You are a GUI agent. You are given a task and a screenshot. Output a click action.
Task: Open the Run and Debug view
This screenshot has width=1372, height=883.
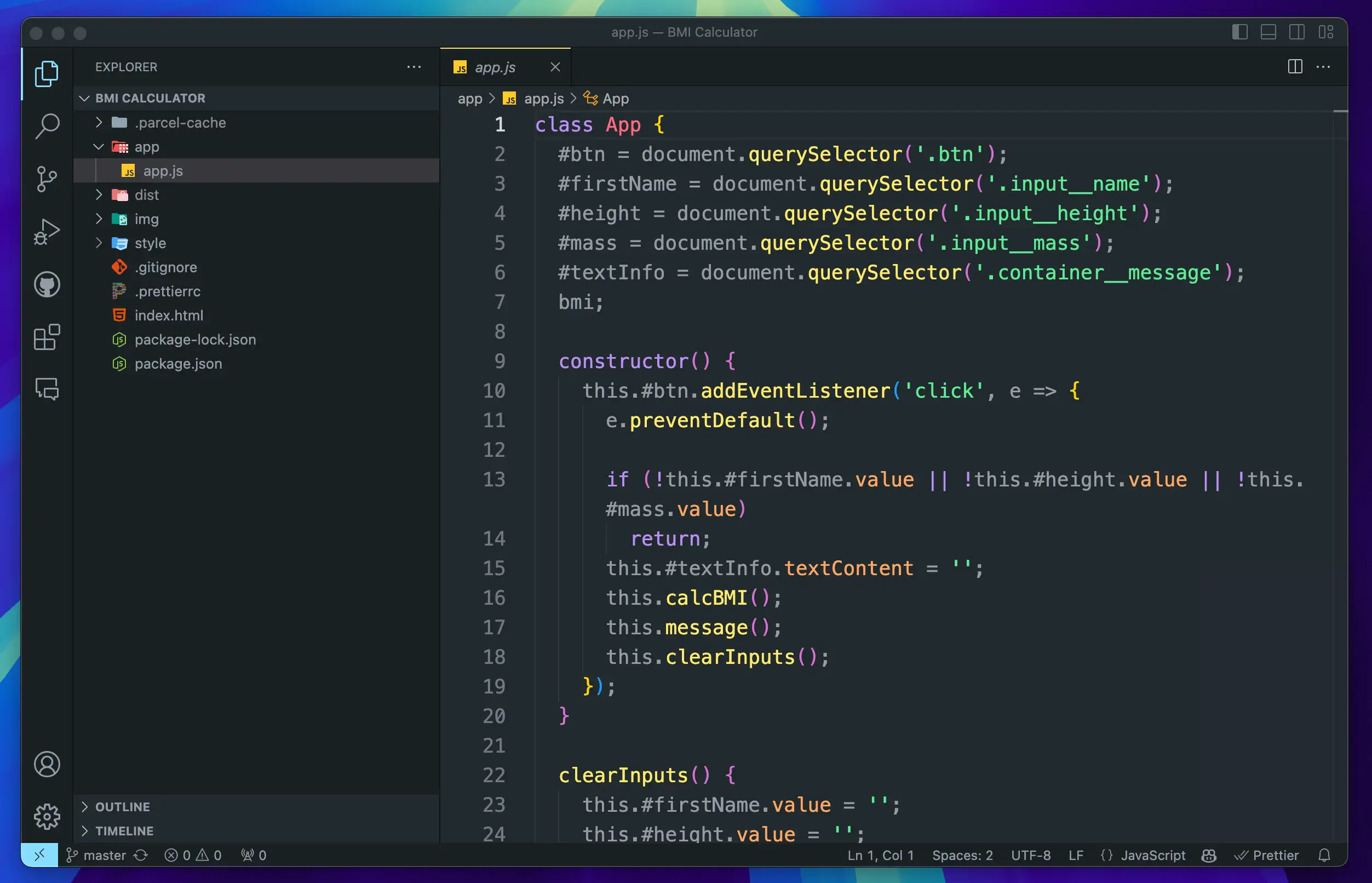tap(47, 232)
